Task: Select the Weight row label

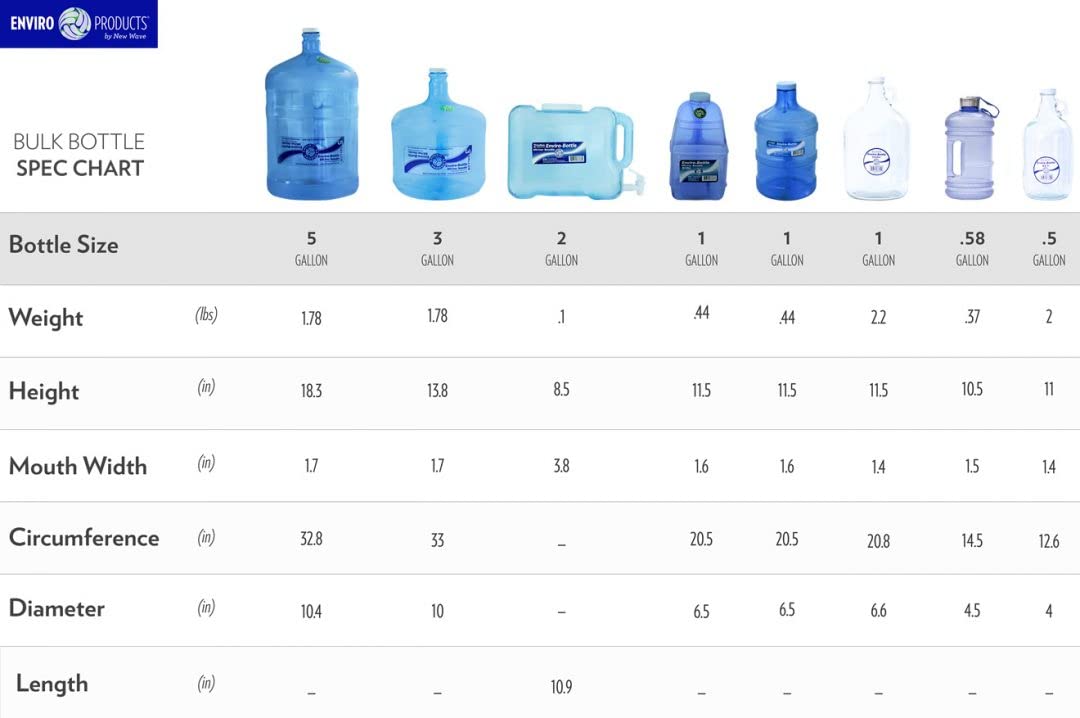Action: [x=46, y=318]
